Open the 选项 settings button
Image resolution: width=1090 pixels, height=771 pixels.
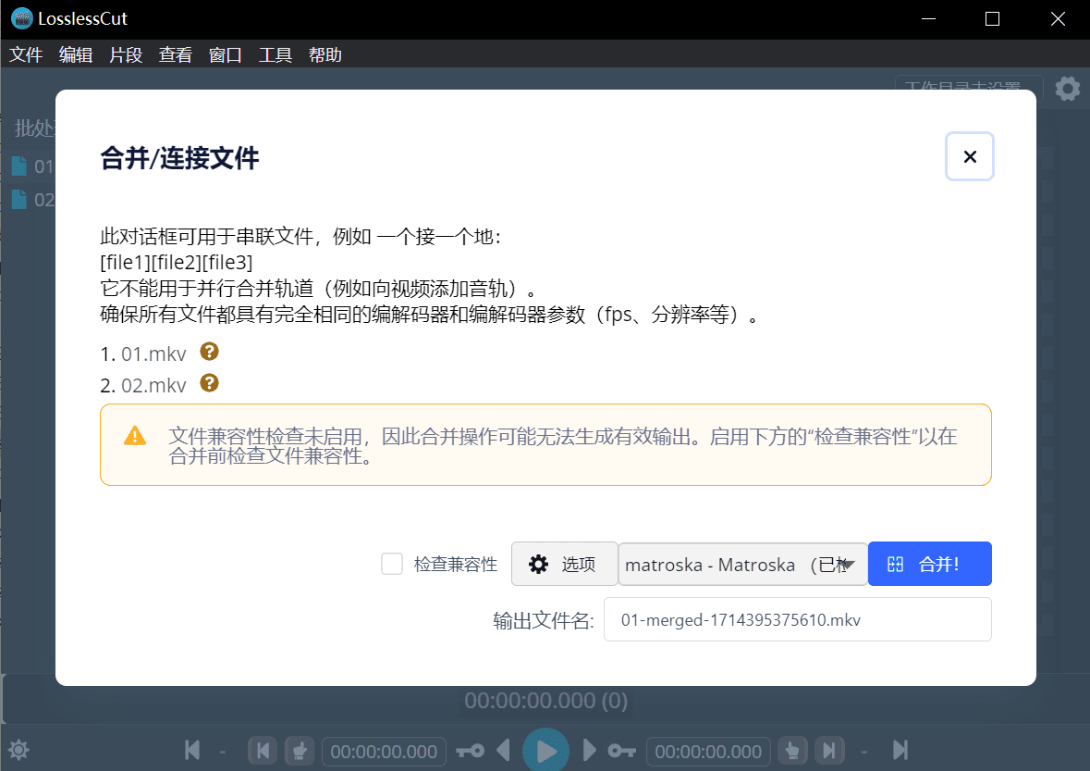pos(564,564)
